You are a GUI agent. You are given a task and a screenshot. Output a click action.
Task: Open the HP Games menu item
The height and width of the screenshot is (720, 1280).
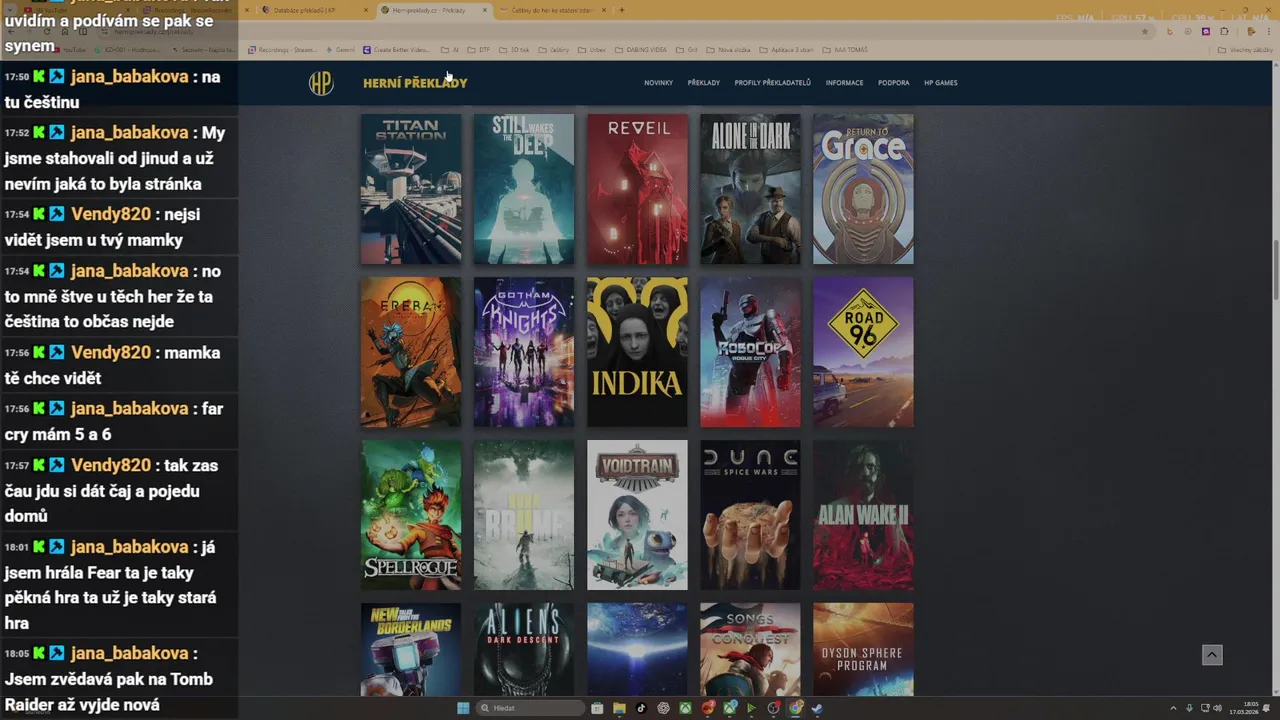[940, 83]
